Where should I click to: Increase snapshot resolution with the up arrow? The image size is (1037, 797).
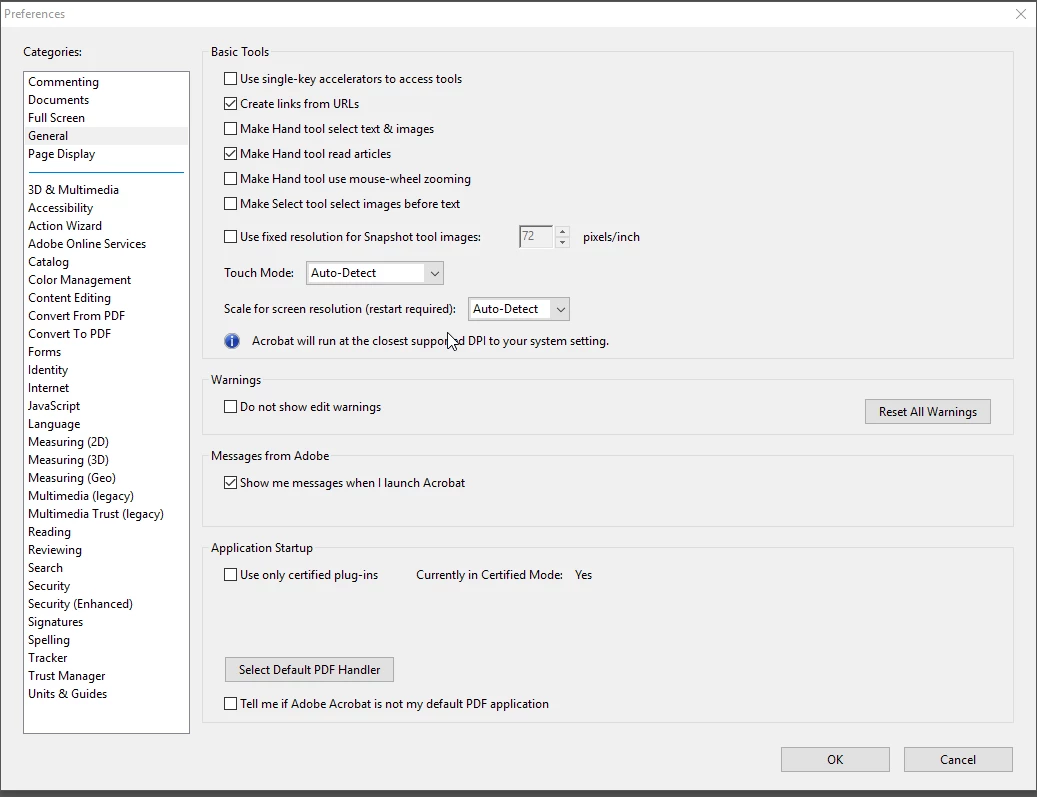point(562,231)
